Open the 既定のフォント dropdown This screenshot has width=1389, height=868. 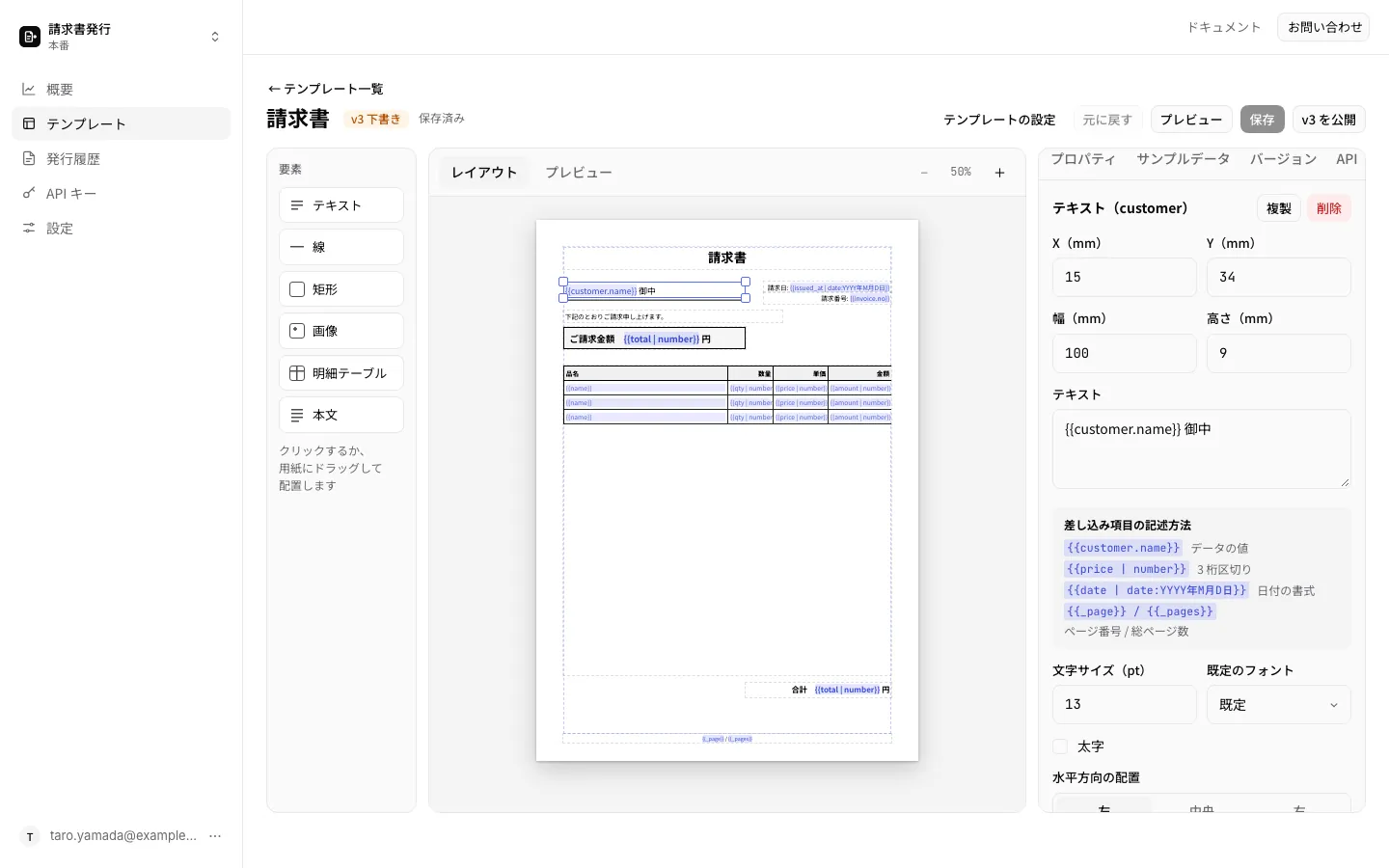coord(1278,705)
